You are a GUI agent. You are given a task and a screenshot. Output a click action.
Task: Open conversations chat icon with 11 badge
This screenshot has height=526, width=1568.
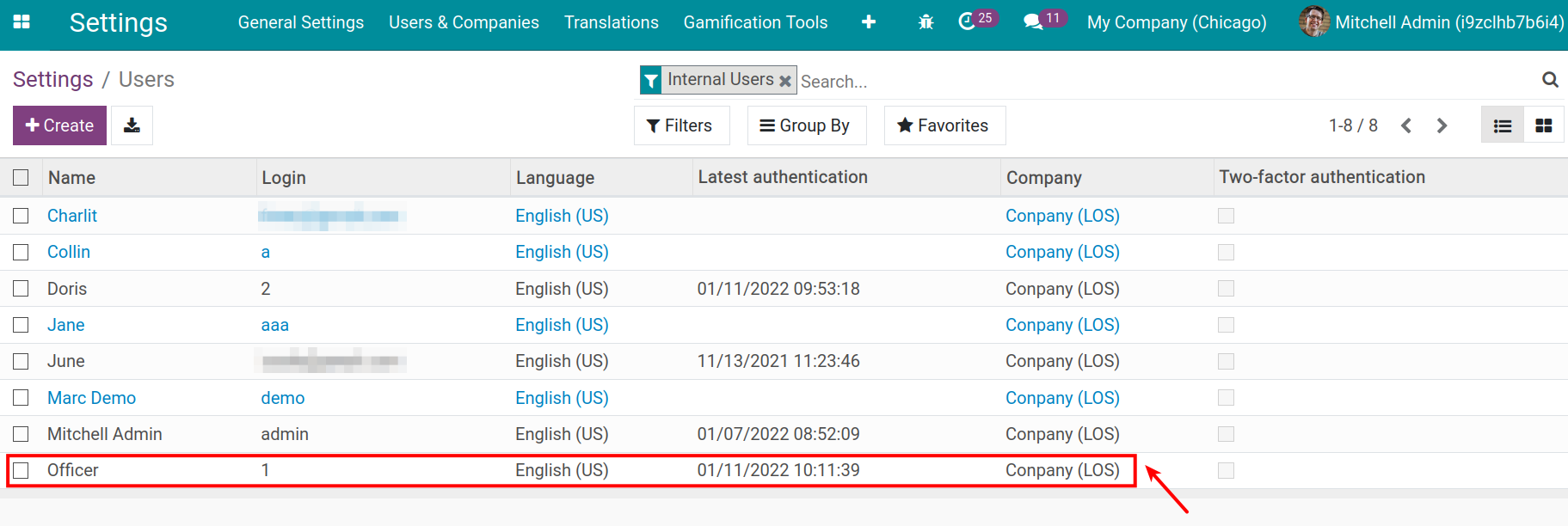coord(1033,22)
